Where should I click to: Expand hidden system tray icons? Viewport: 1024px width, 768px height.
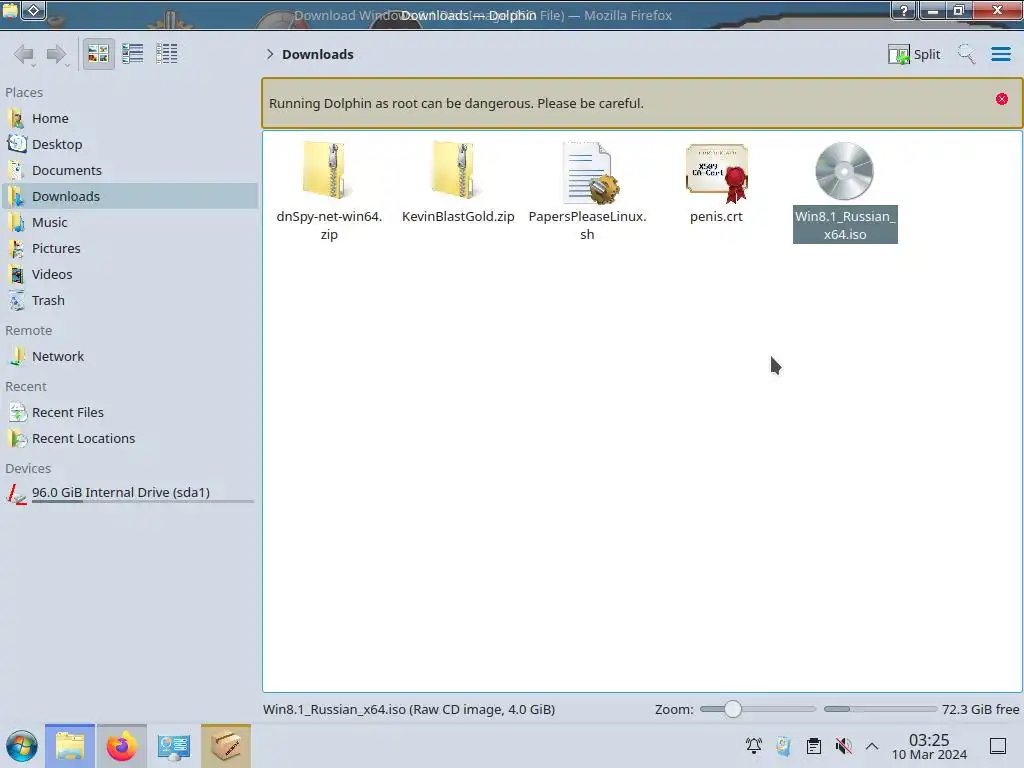tap(872, 745)
